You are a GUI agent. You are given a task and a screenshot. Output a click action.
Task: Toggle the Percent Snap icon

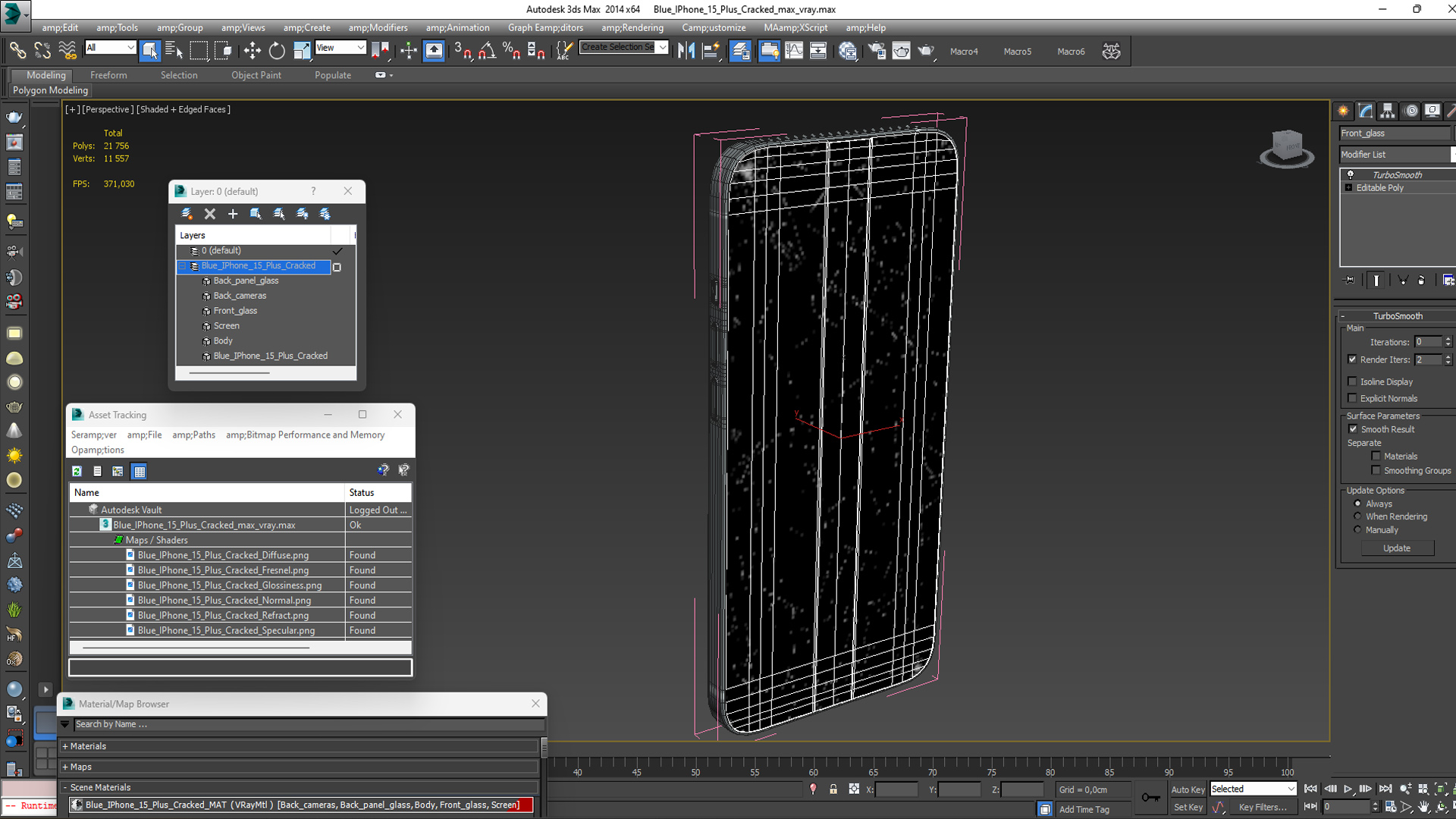click(512, 51)
